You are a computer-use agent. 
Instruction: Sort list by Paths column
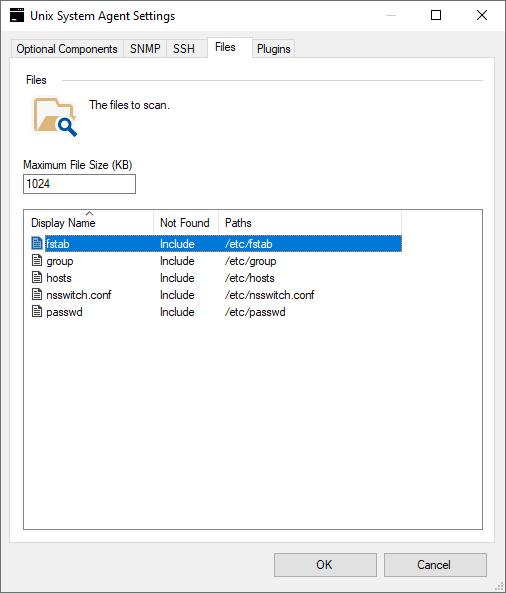point(310,222)
